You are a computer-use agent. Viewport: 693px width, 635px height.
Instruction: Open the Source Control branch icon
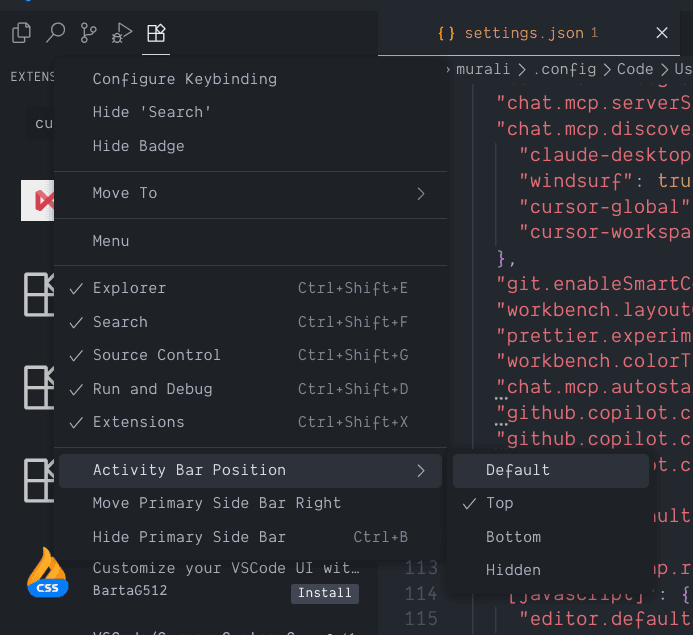coord(89,33)
